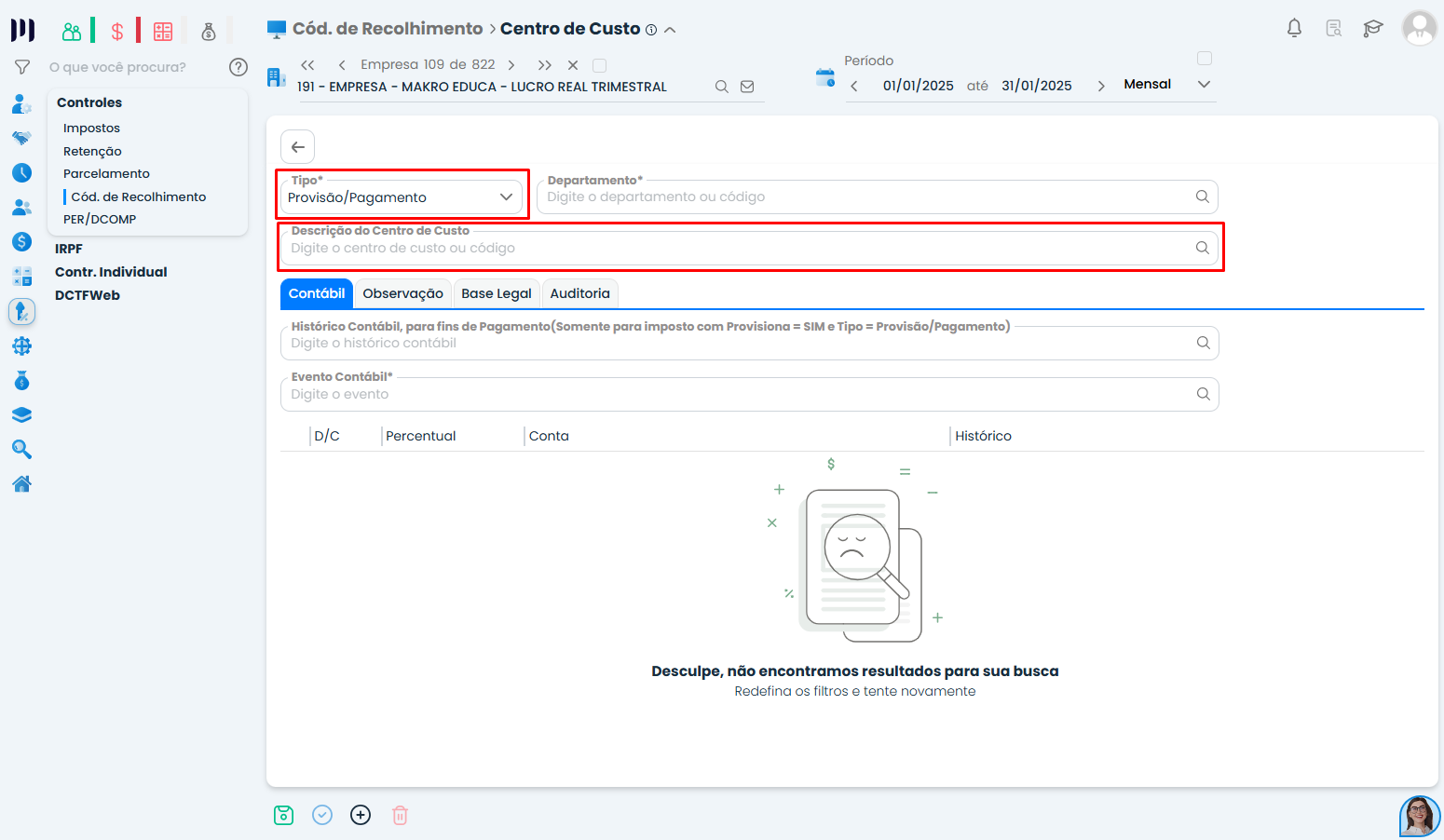1444x840 pixels.
Task: Click the red trash delete icon
Action: pos(400,815)
